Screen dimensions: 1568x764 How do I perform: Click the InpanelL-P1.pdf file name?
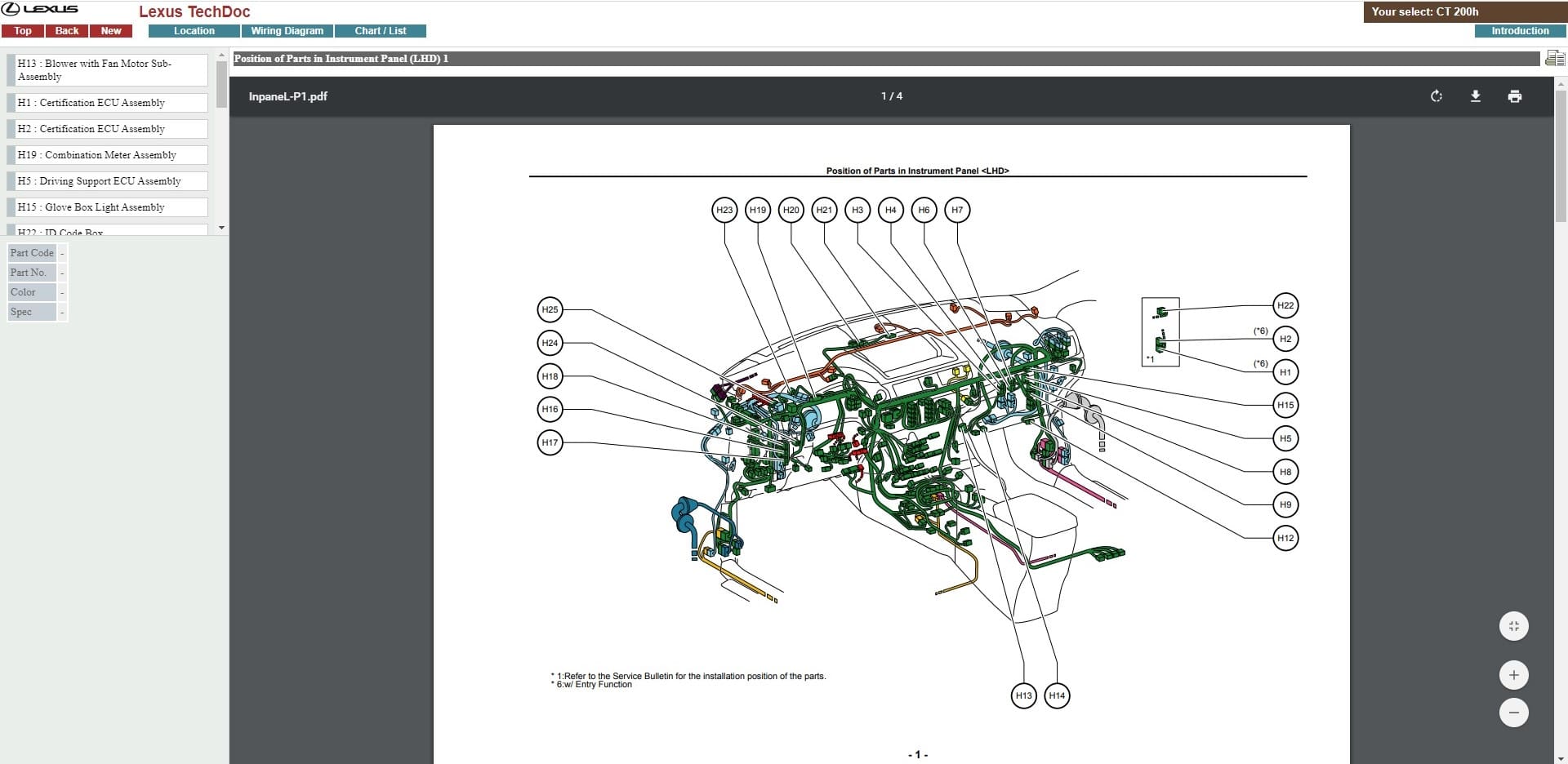click(288, 96)
